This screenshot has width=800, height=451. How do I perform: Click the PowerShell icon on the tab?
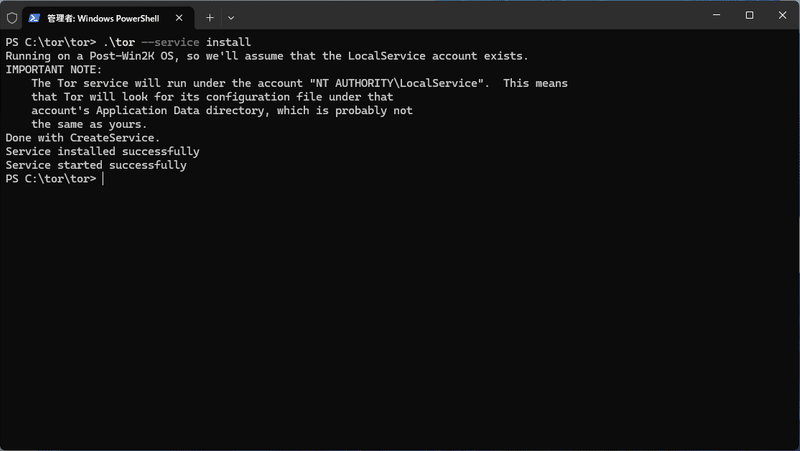click(x=35, y=17)
